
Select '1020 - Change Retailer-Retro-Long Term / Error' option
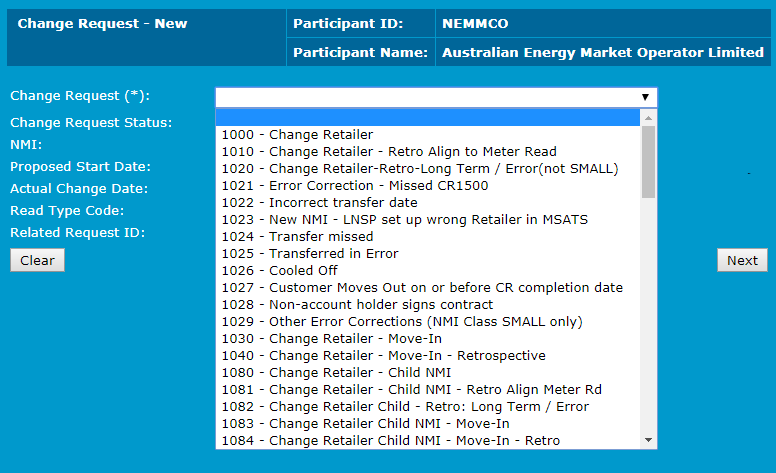pyautogui.click(x=420, y=168)
